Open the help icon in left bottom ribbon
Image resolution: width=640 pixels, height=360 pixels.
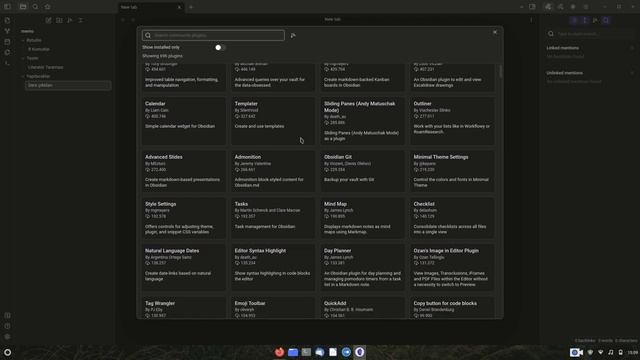click(7, 326)
